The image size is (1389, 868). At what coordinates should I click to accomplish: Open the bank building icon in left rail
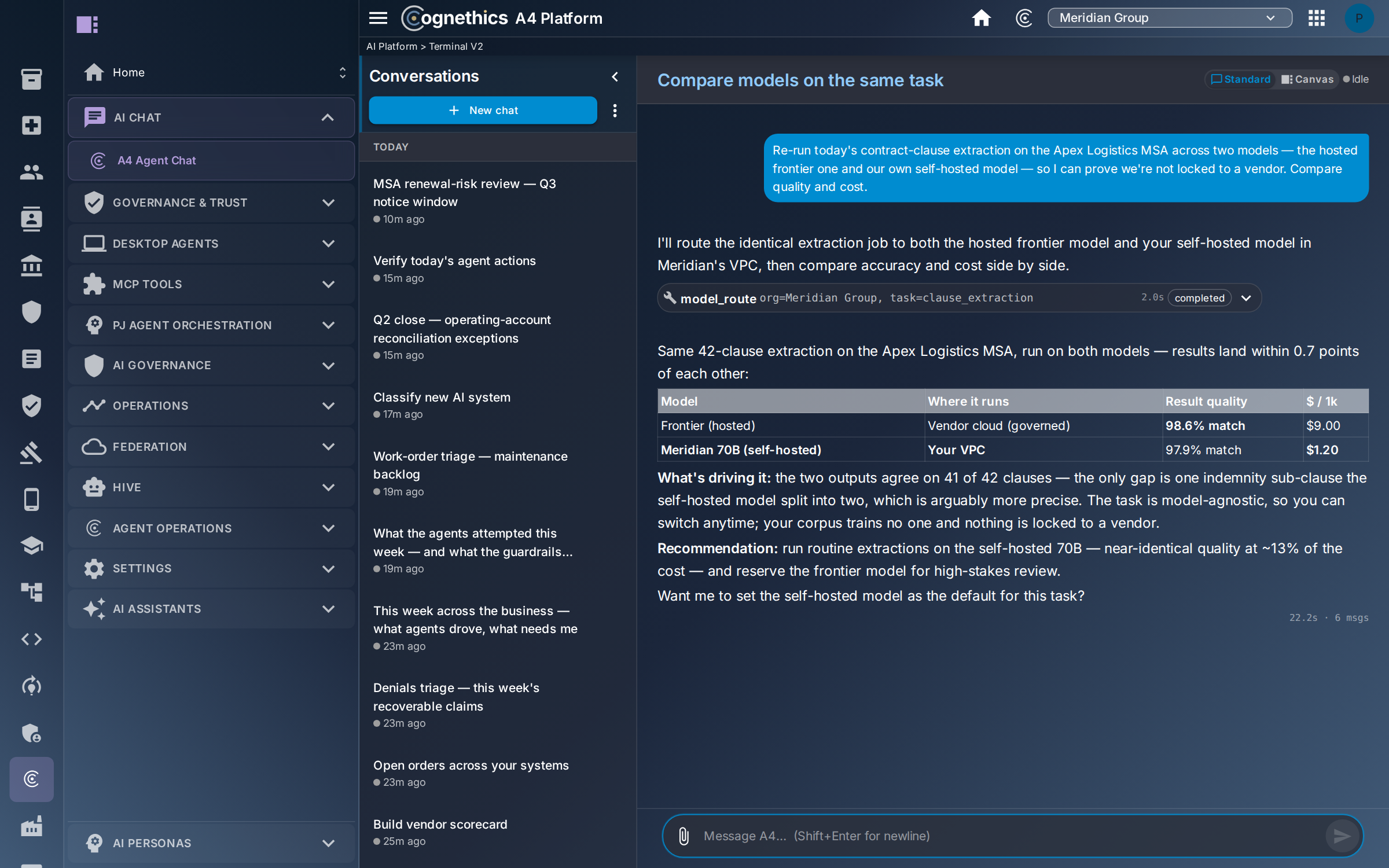31,266
